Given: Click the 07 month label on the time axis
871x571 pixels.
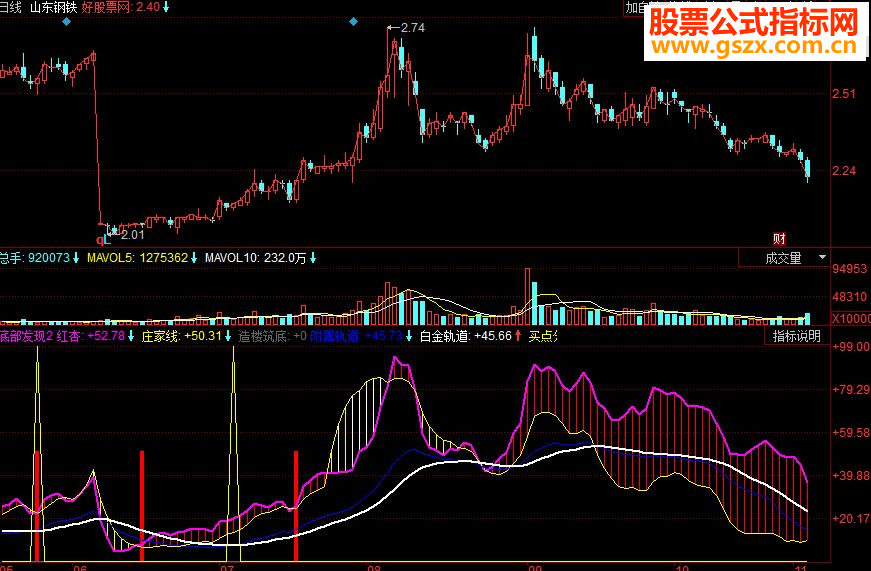Looking at the screenshot, I should click(x=227, y=568).
